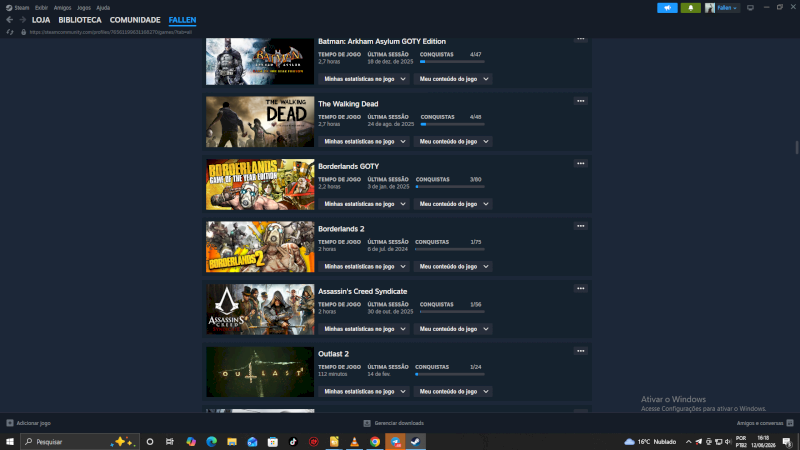Open the Borderlands 2 title link
The image size is (800, 450).
(x=341, y=229)
